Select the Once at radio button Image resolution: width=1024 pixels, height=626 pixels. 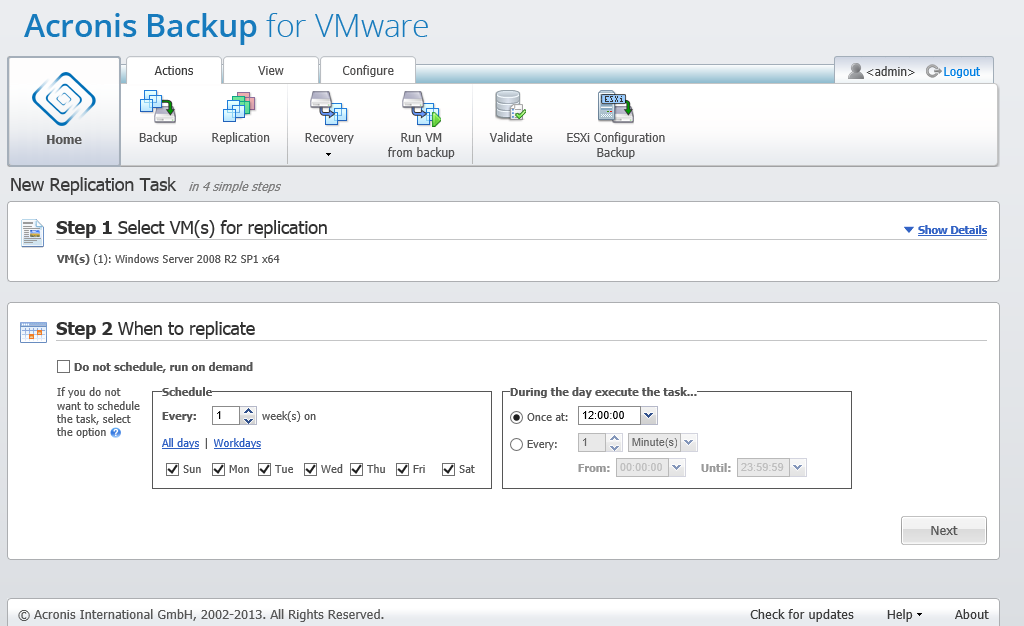tap(517, 417)
